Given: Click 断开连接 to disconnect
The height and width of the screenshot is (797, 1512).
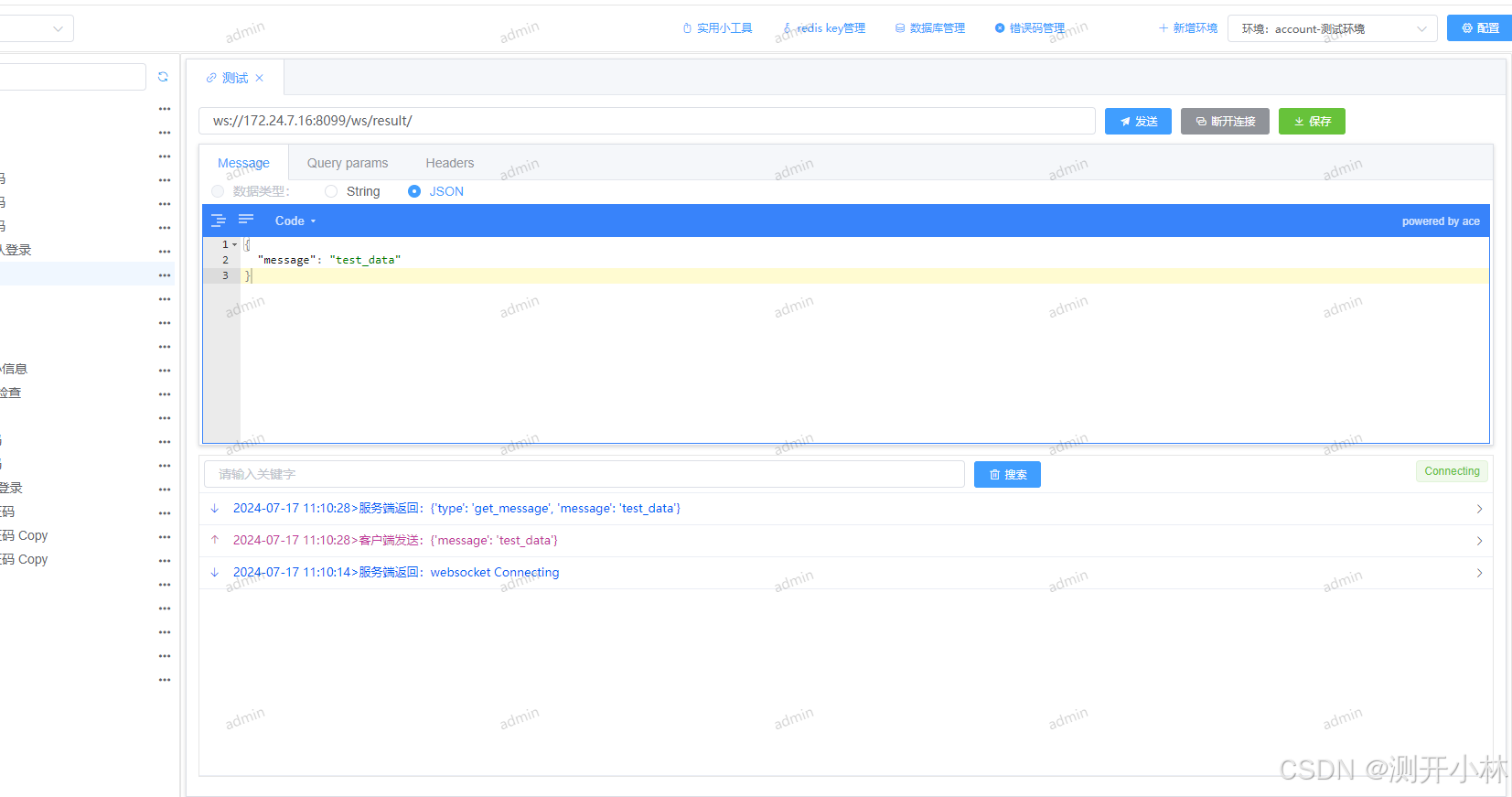Looking at the screenshot, I should click(1225, 121).
